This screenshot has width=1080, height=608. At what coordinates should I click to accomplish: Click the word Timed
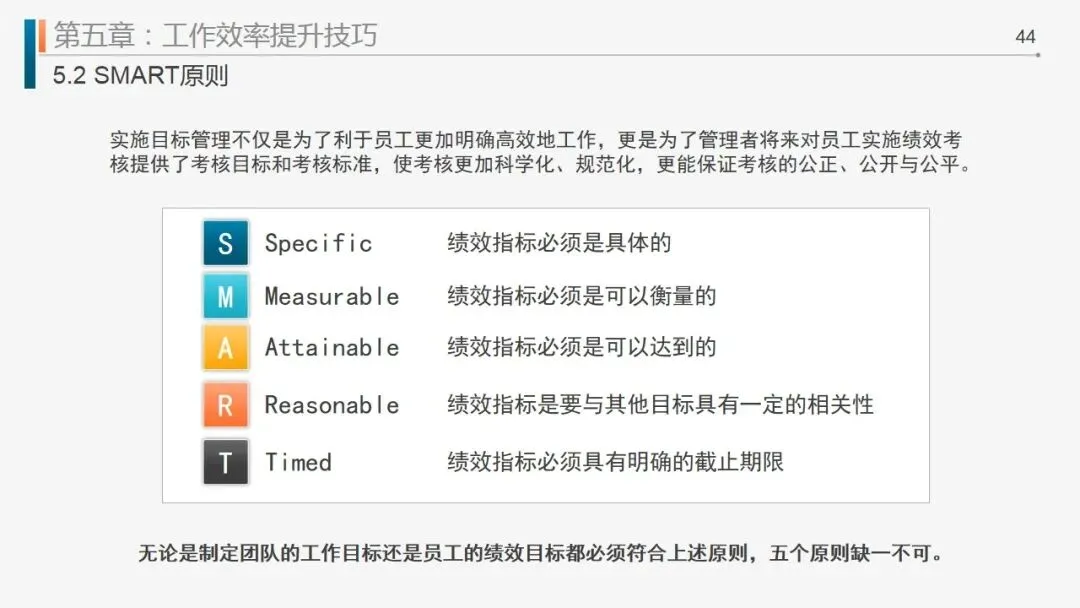pos(298,462)
